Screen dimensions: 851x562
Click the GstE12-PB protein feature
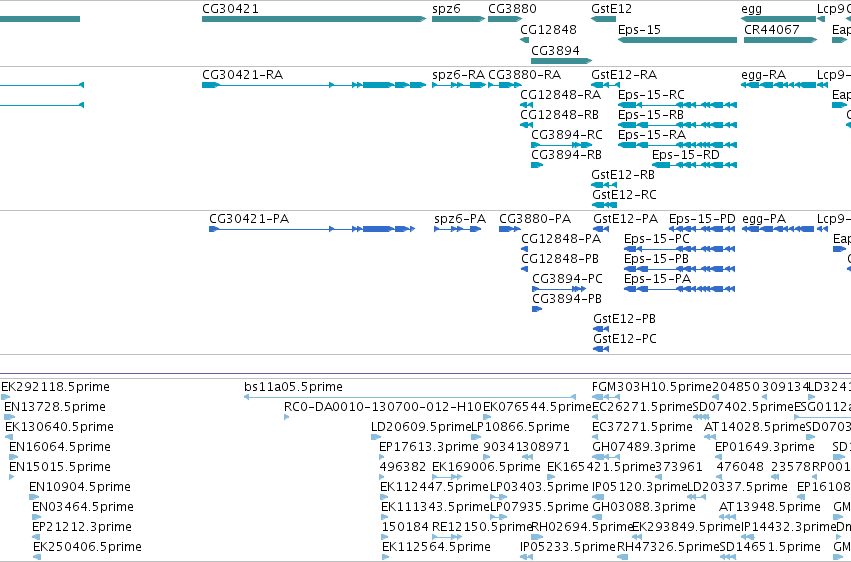point(601,329)
